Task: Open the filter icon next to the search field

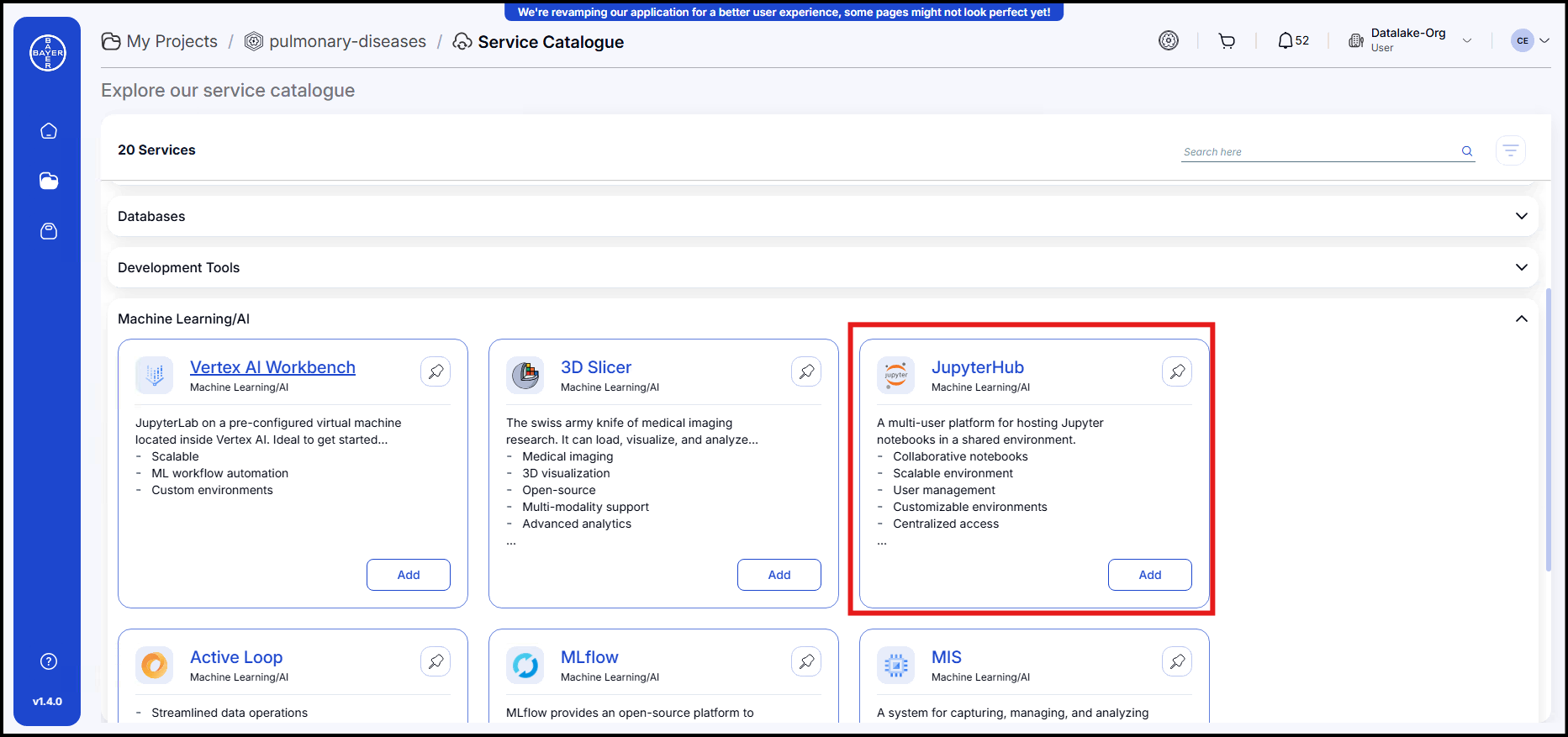Action: click(x=1511, y=150)
